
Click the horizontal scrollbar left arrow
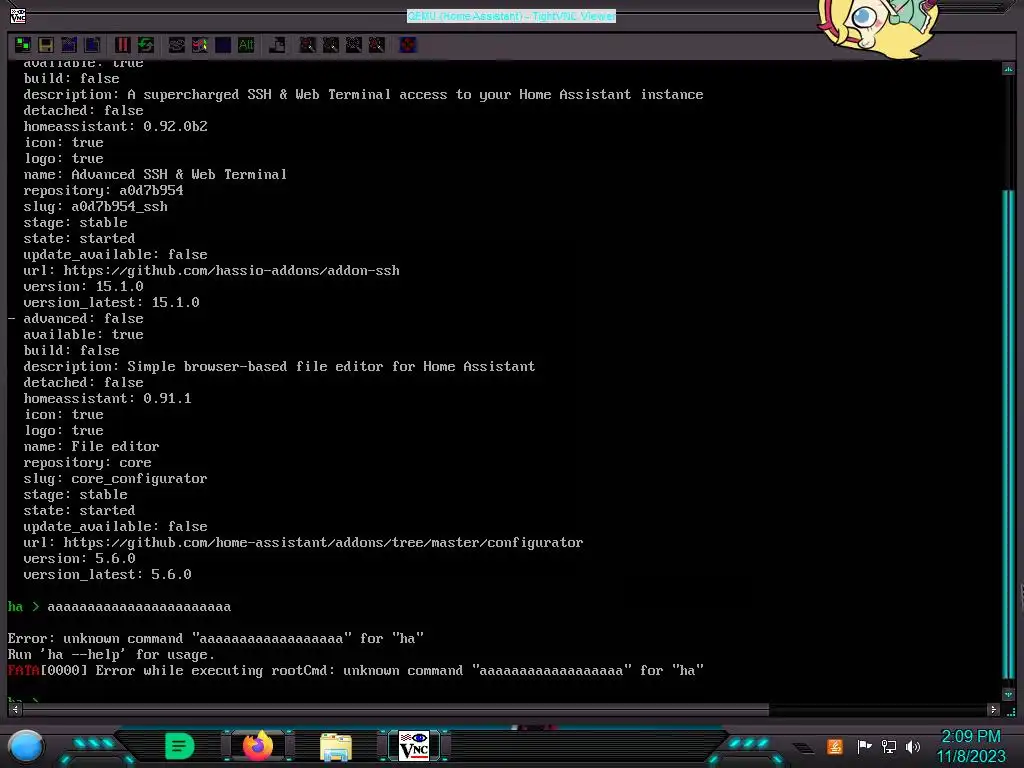15,709
